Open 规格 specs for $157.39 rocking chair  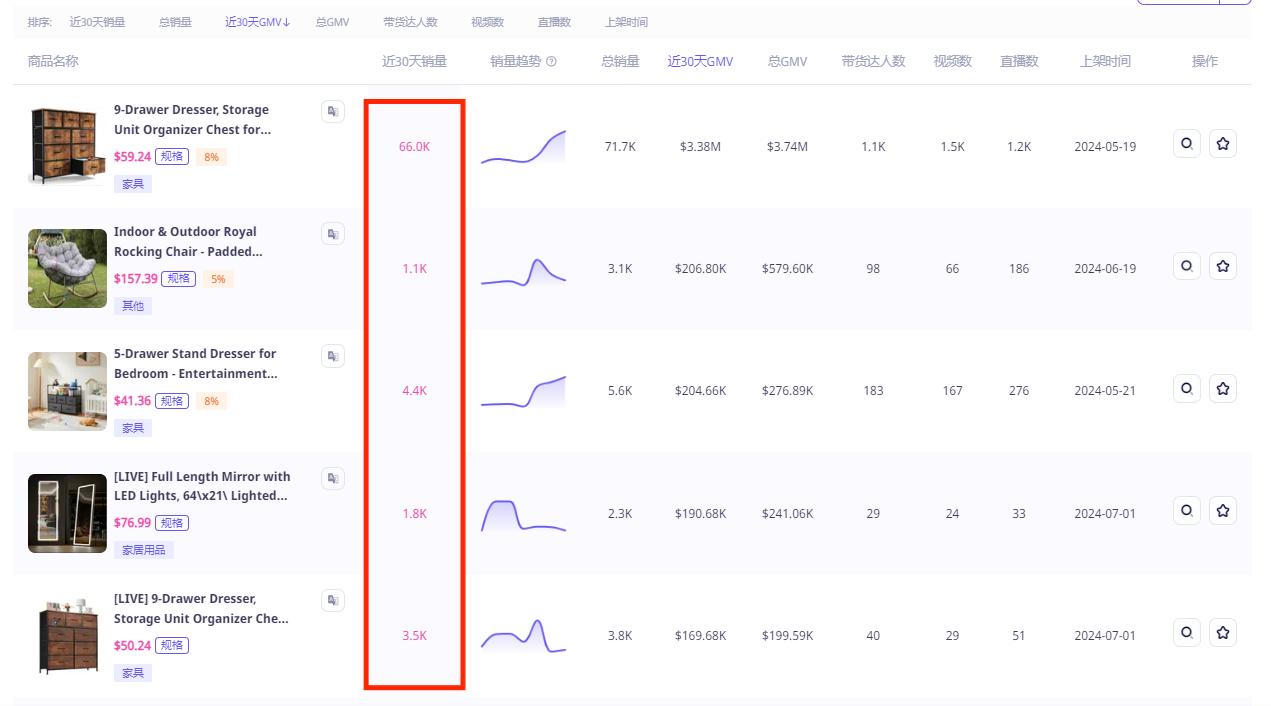pyautogui.click(x=179, y=279)
